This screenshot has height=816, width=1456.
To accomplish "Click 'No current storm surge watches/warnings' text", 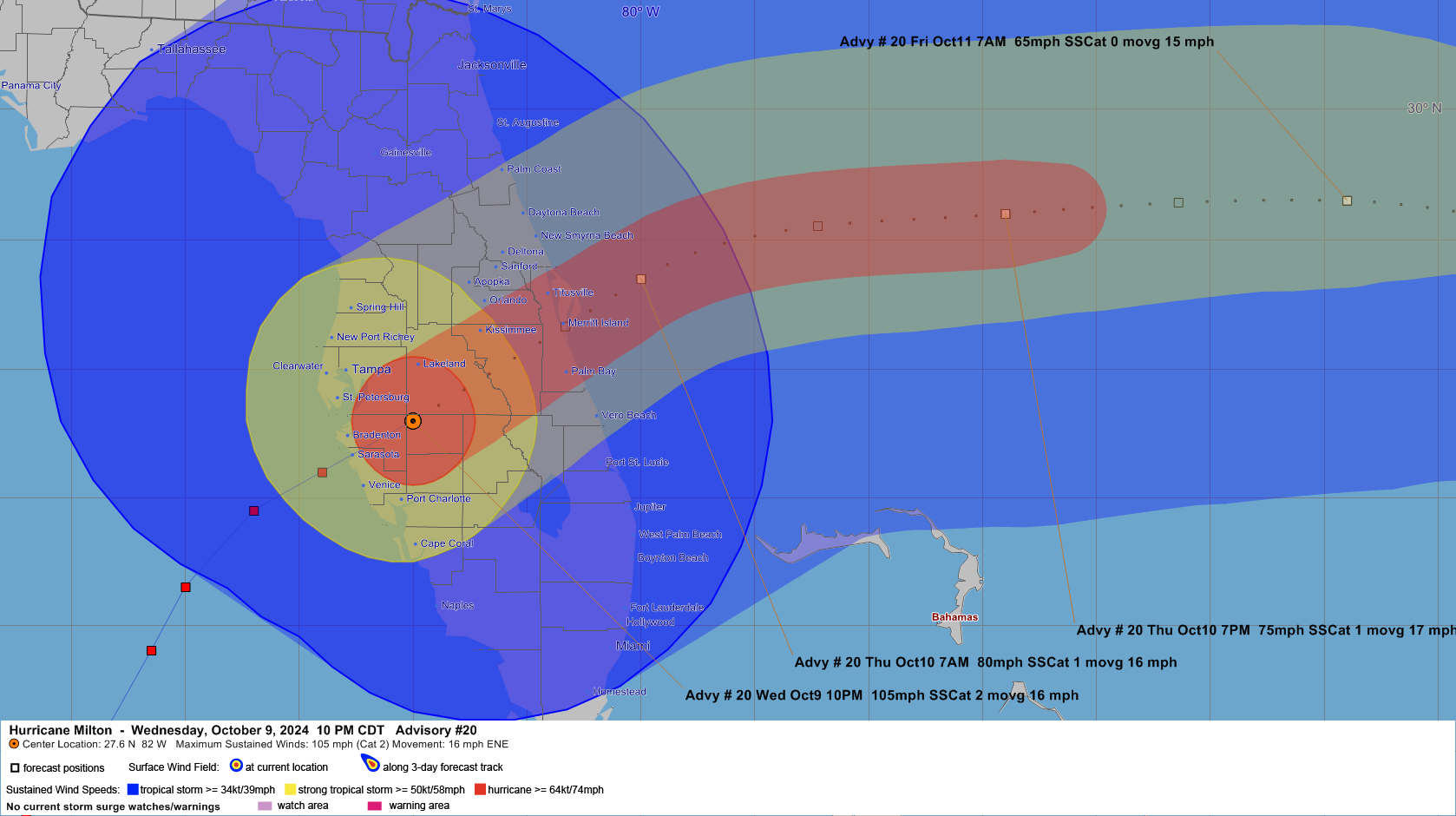I will pyautogui.click(x=113, y=806).
